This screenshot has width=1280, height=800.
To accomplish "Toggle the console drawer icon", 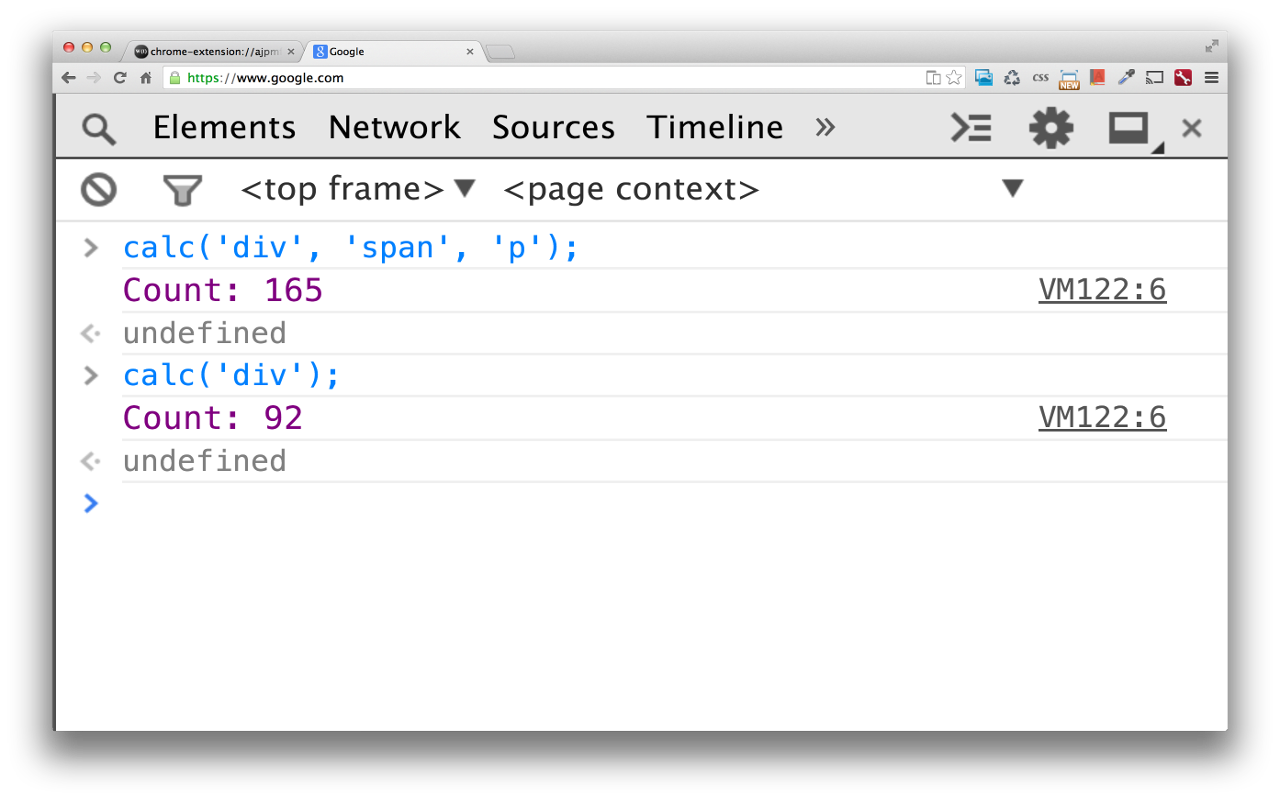I will [970, 128].
